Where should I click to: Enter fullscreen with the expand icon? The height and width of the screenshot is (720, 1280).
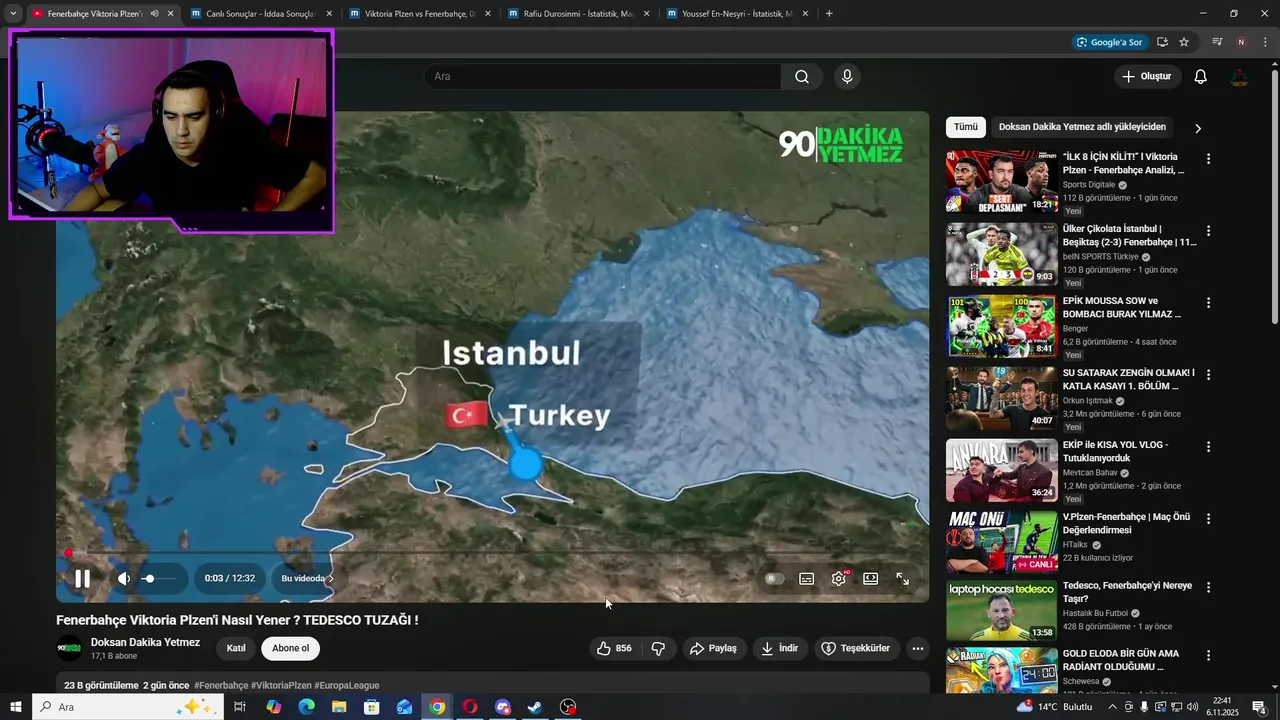pyautogui.click(x=903, y=578)
